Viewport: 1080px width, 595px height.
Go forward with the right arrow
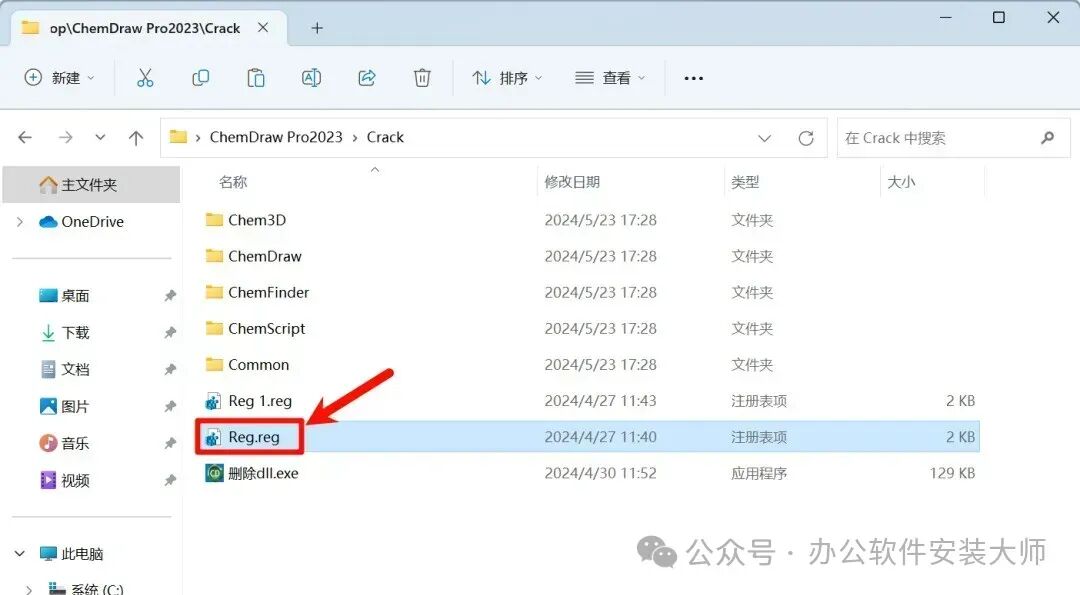(65, 138)
